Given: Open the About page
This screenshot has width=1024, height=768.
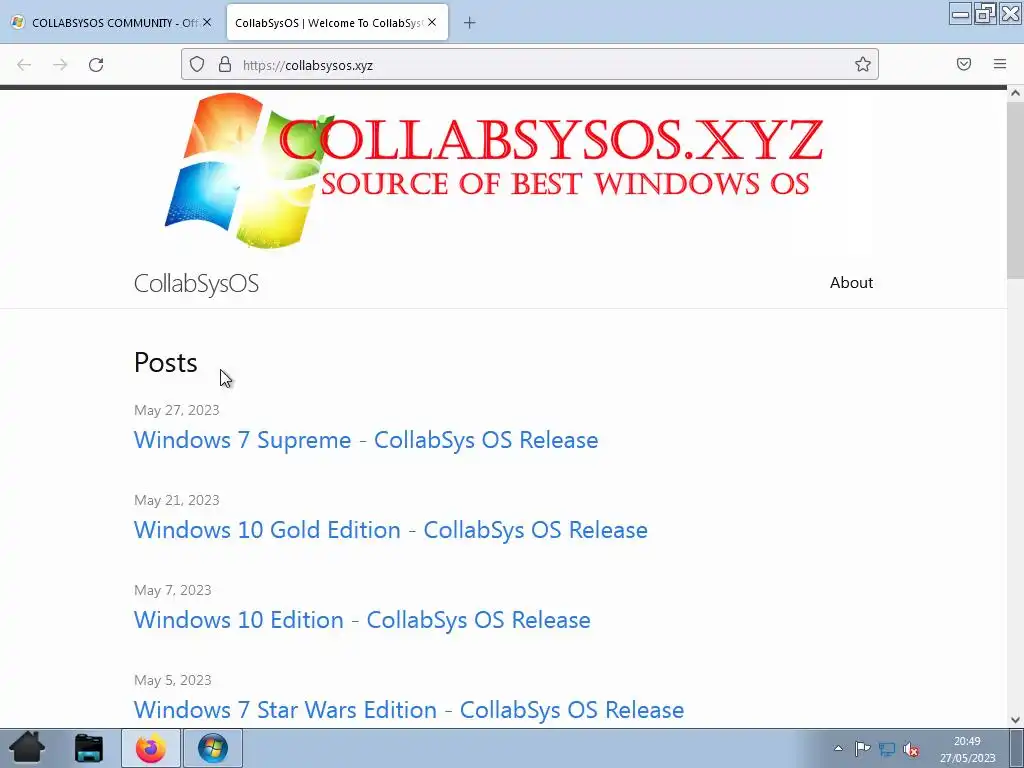Looking at the screenshot, I should click(x=851, y=283).
